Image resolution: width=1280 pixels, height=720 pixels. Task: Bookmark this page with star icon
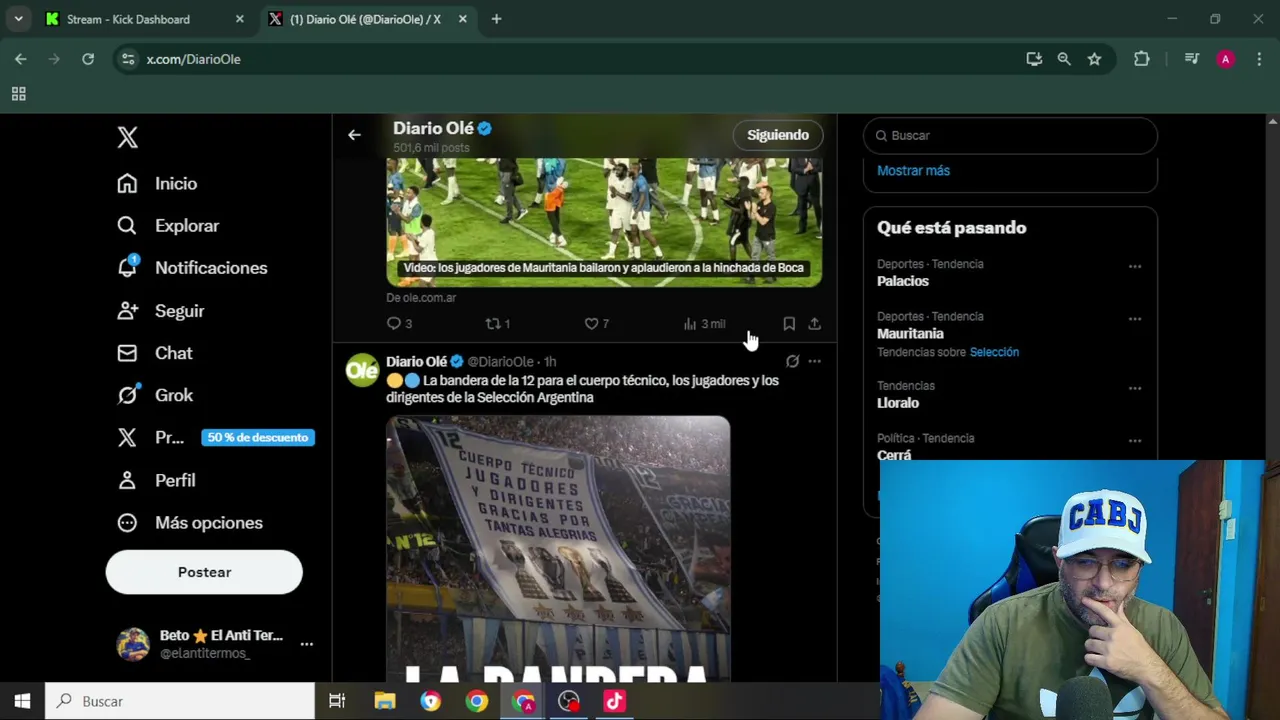pyautogui.click(x=1094, y=59)
